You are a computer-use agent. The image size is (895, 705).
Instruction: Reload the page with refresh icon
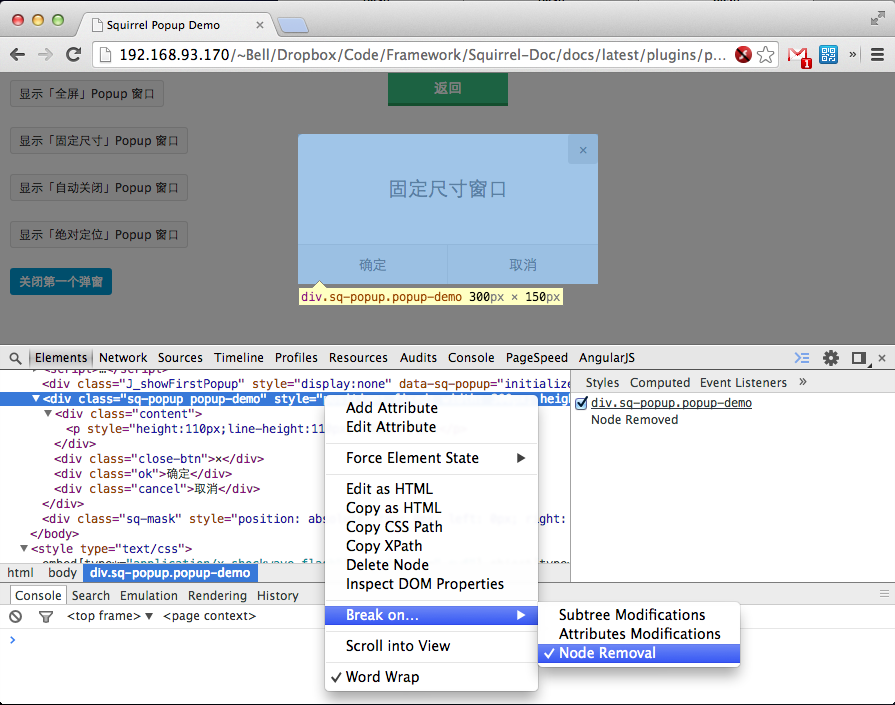coord(74,55)
